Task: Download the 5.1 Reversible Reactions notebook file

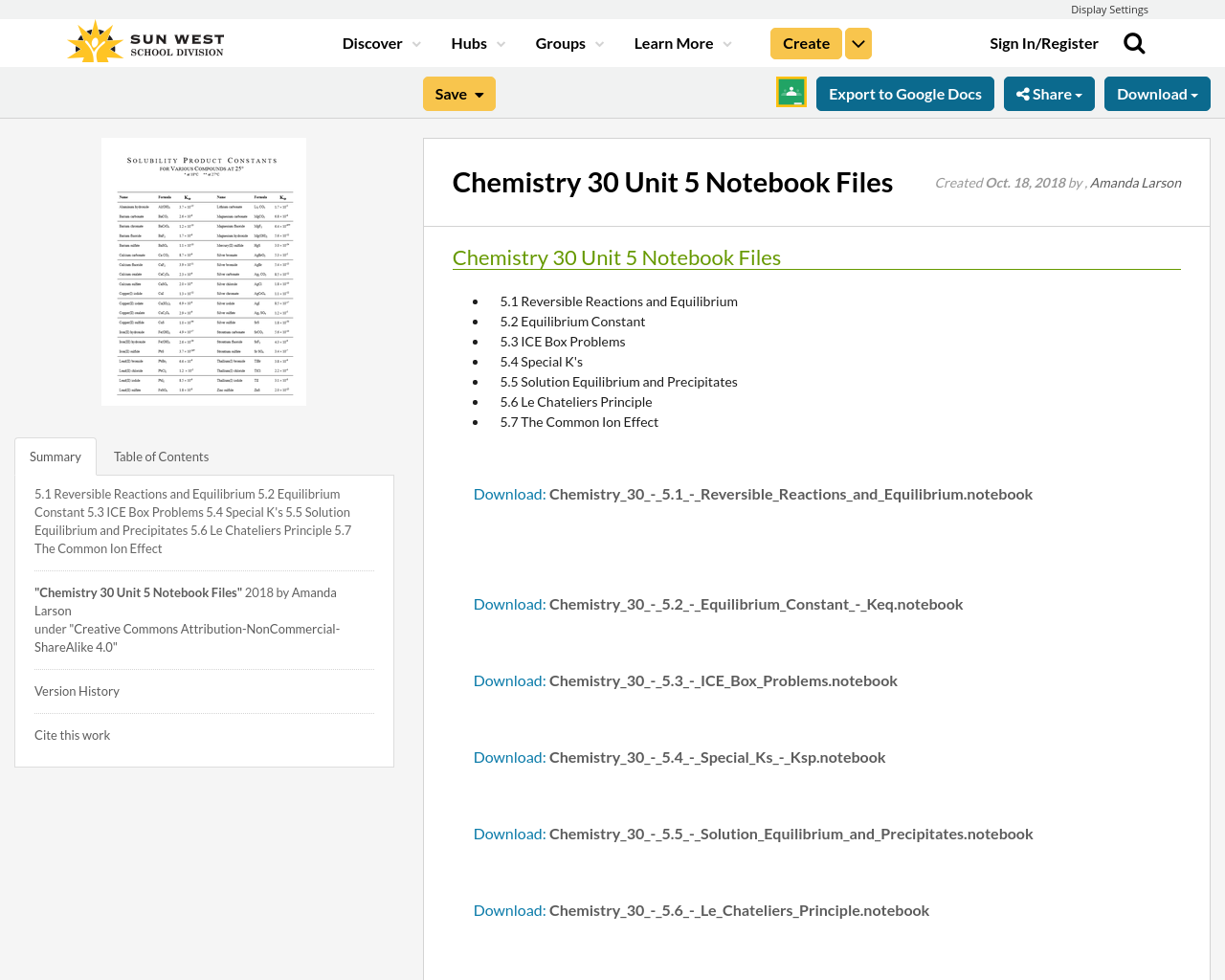Action: coord(753,494)
